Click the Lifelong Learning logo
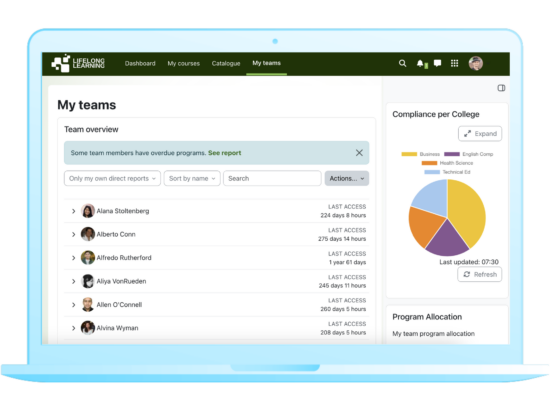Screen dimensions: 550x412 78,63
